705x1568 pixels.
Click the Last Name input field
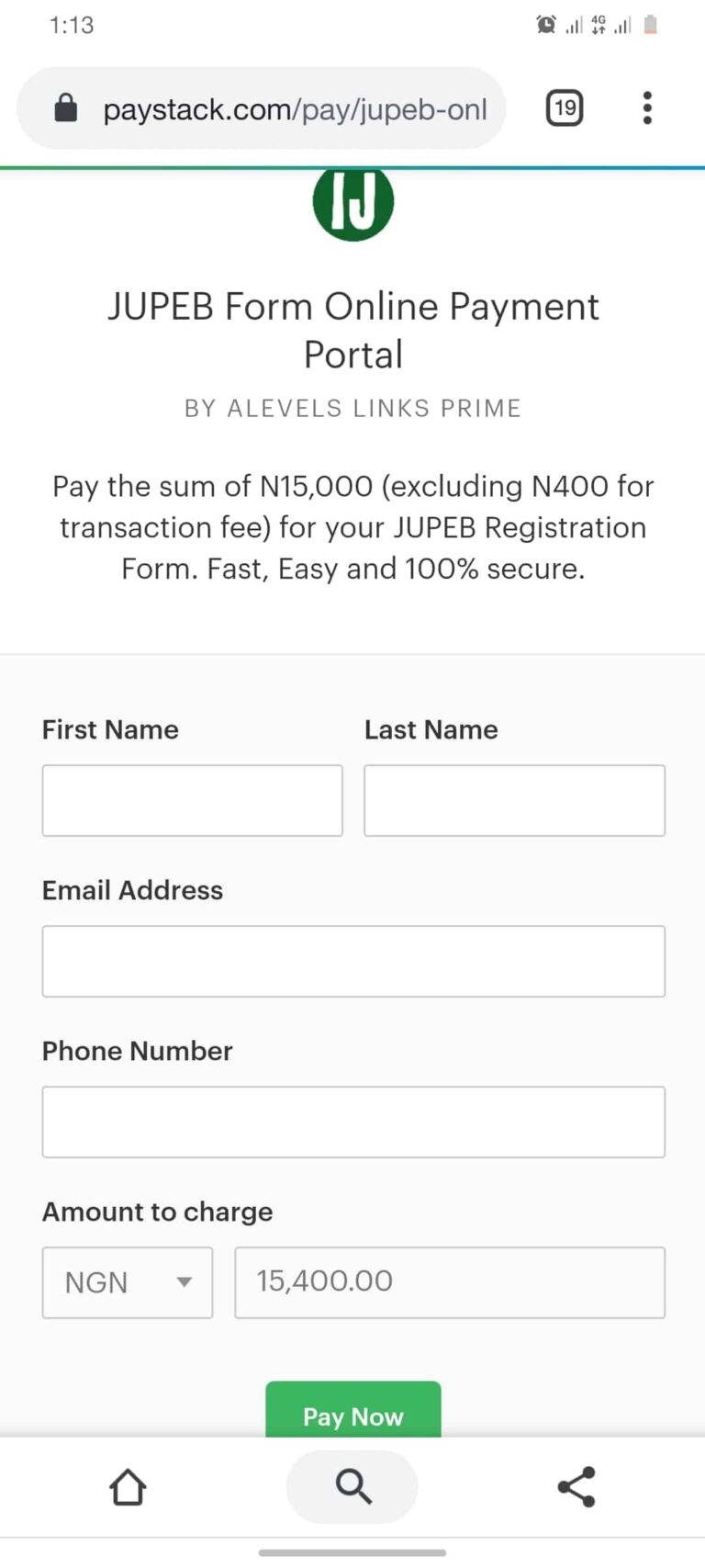[x=514, y=800]
